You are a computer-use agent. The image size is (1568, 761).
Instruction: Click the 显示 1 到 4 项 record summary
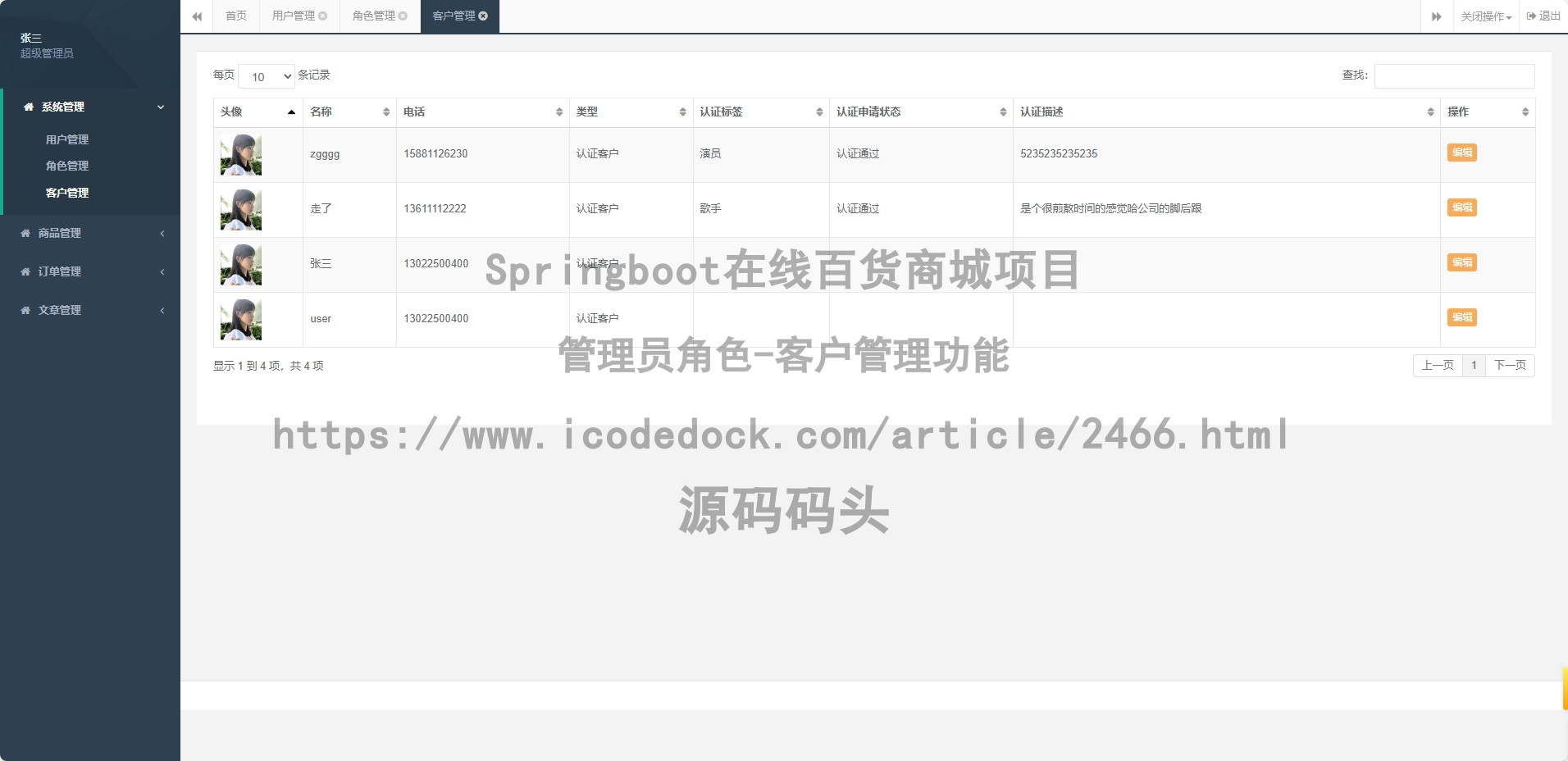268,367
